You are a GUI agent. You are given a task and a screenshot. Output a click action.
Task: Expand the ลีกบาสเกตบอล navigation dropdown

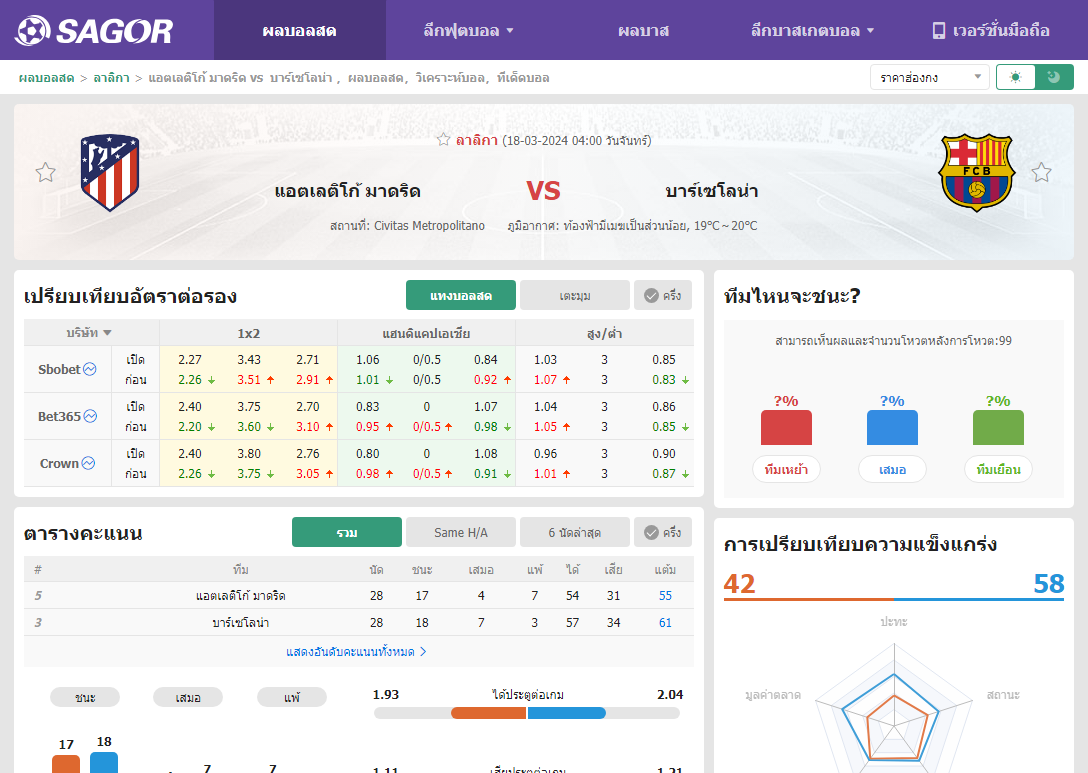[813, 31]
